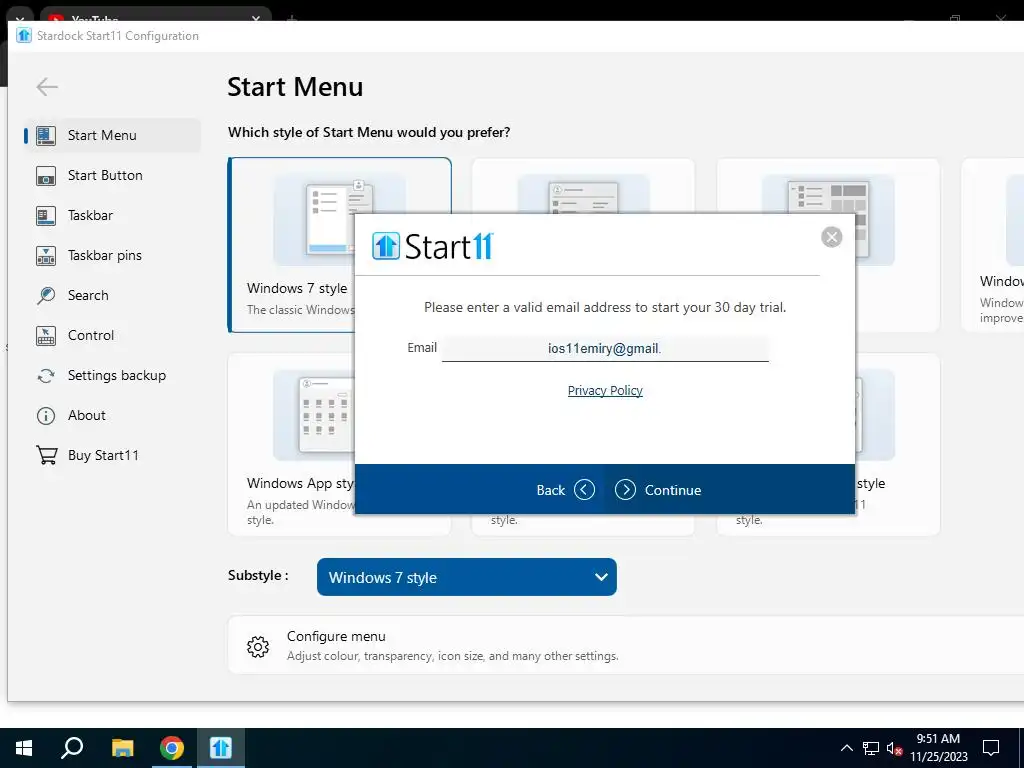Open the Start Button menu item label
1024x768 pixels.
(105, 176)
